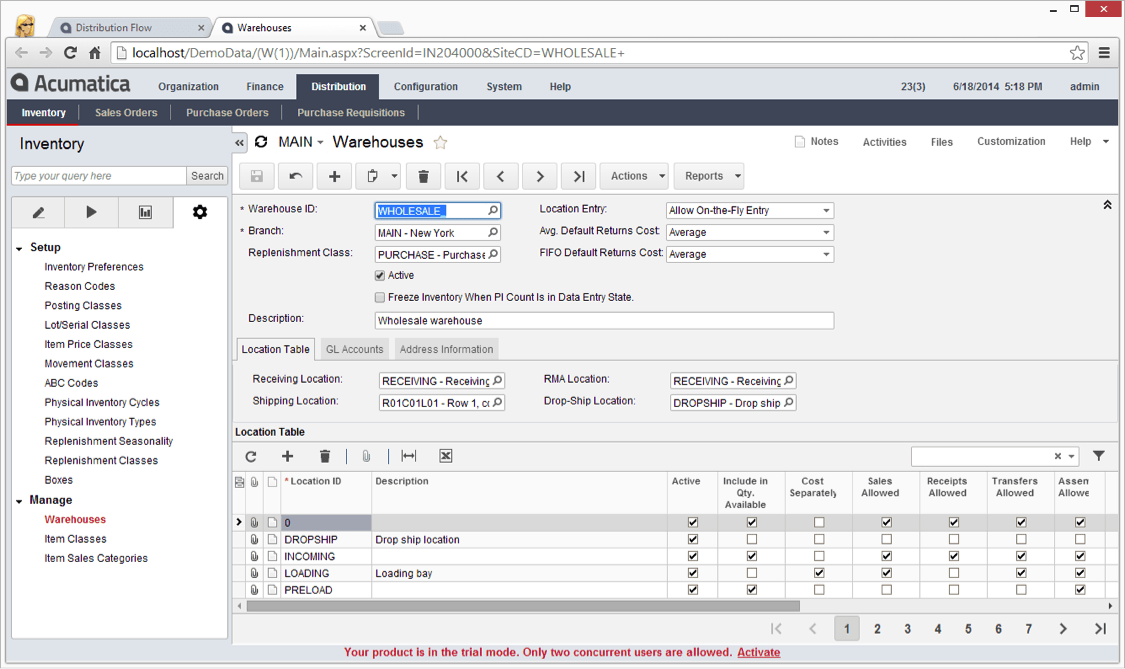Delete selected row in Location Table

point(325,457)
